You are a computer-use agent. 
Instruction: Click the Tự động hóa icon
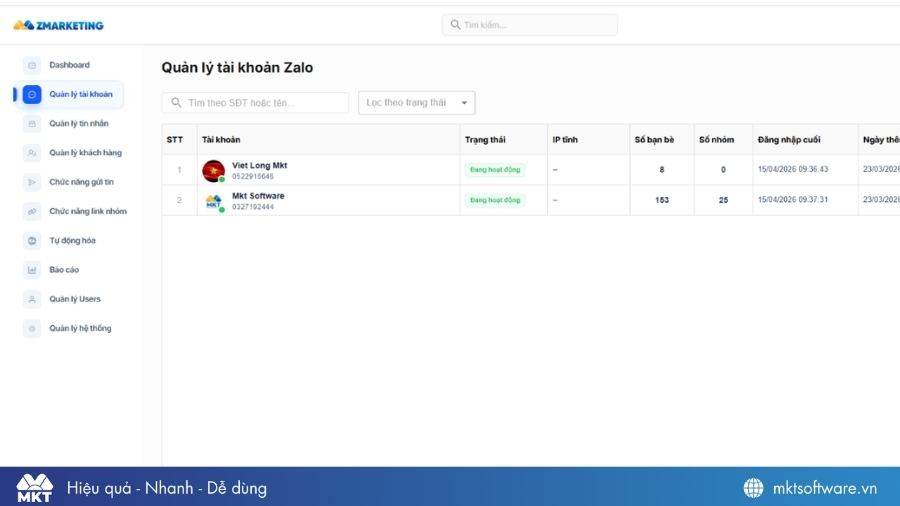(x=32, y=241)
